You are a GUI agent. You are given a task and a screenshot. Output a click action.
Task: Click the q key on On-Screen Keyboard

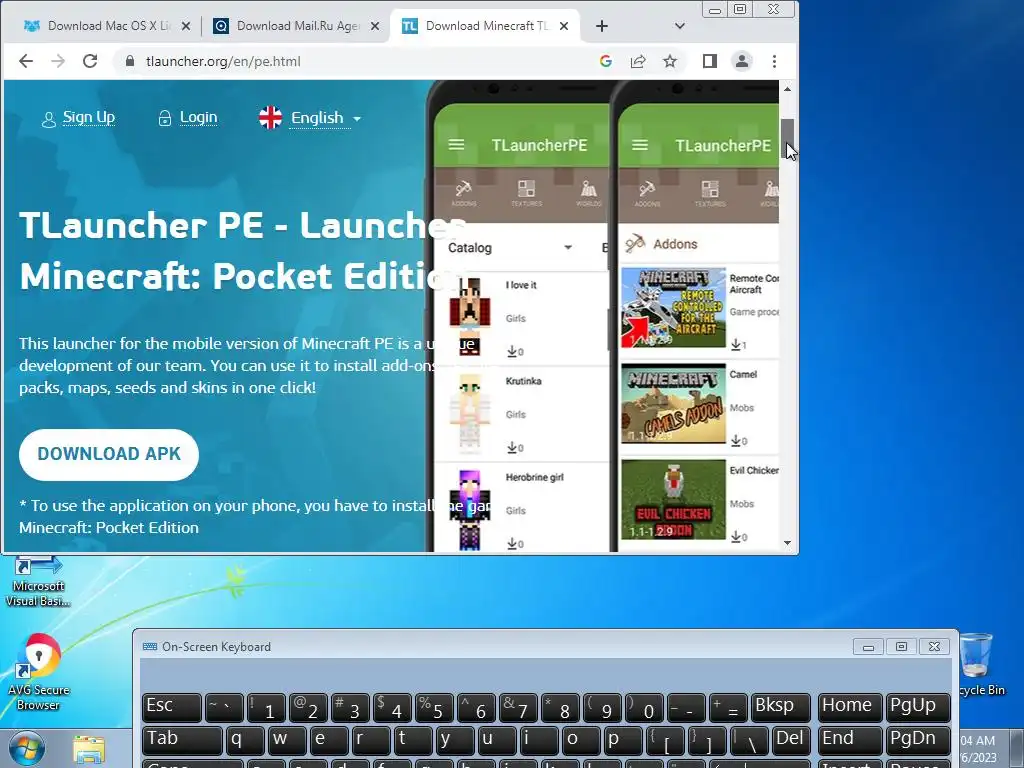245,740
